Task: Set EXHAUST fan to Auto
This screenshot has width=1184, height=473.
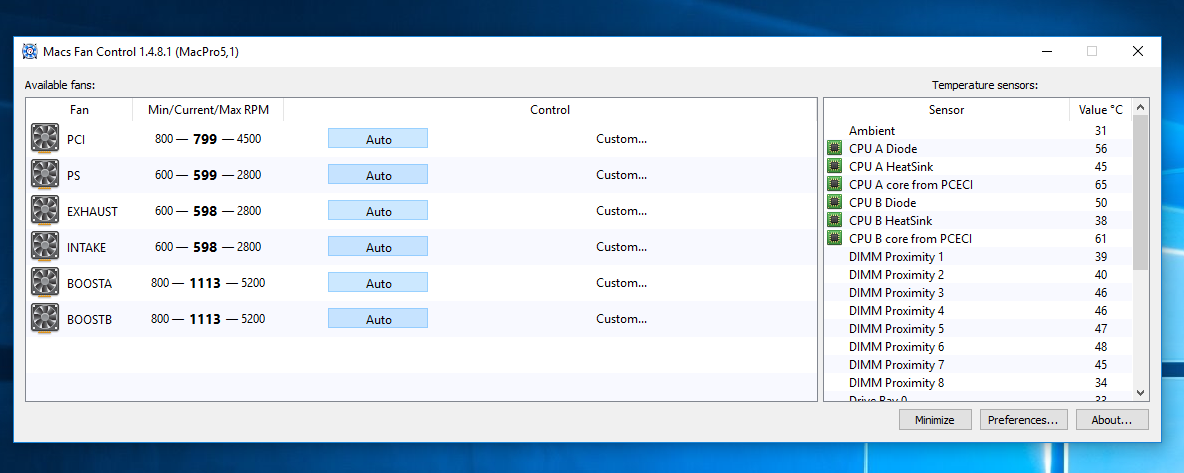Action: click(x=378, y=211)
